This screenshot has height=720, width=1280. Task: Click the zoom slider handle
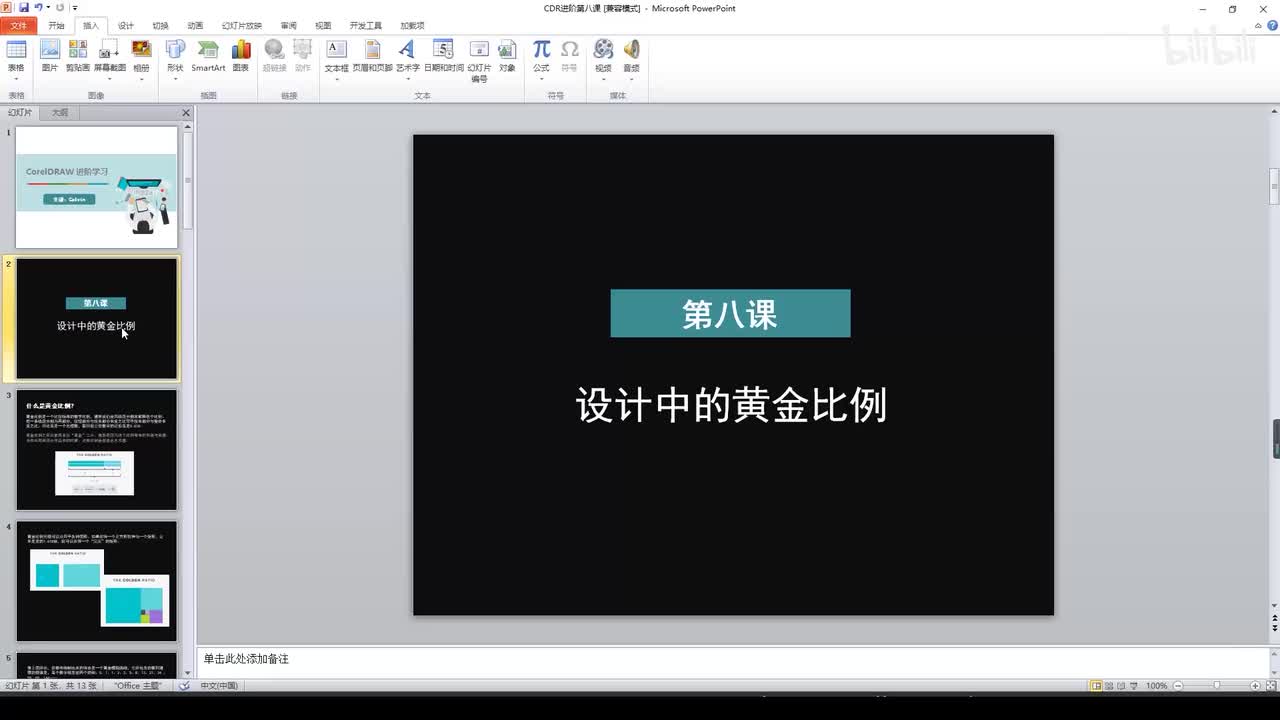[x=1216, y=686]
